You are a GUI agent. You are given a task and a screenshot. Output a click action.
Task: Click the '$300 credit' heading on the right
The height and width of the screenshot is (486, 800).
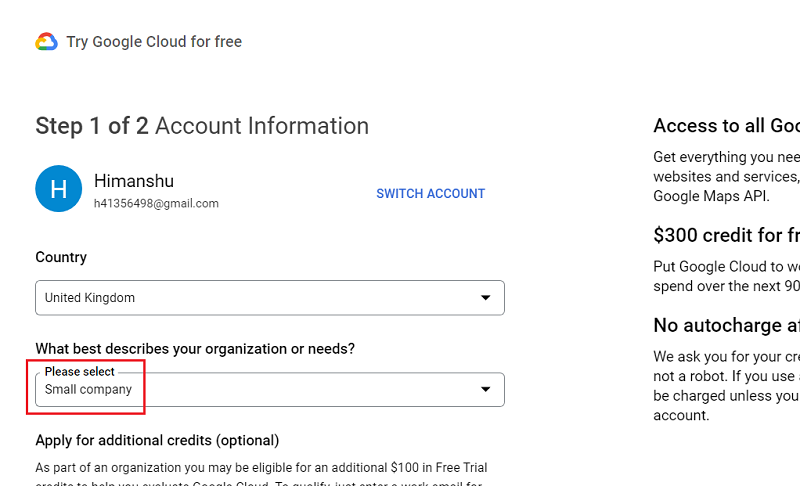tap(727, 235)
